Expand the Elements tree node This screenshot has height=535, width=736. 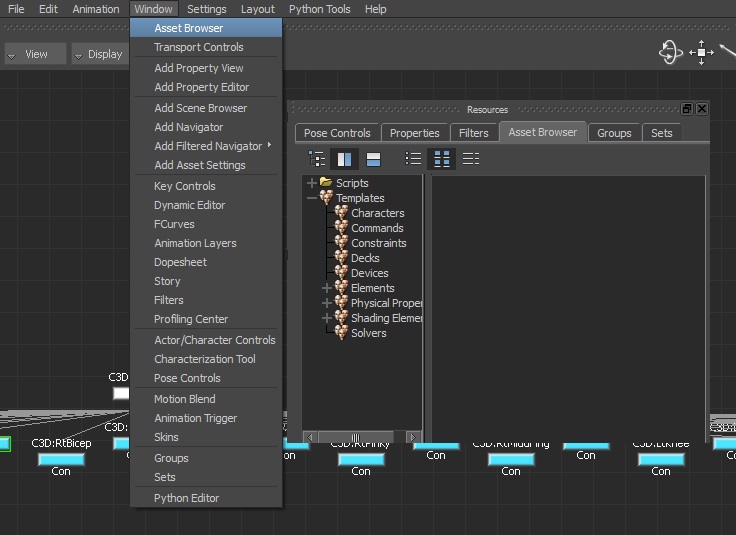pos(327,288)
